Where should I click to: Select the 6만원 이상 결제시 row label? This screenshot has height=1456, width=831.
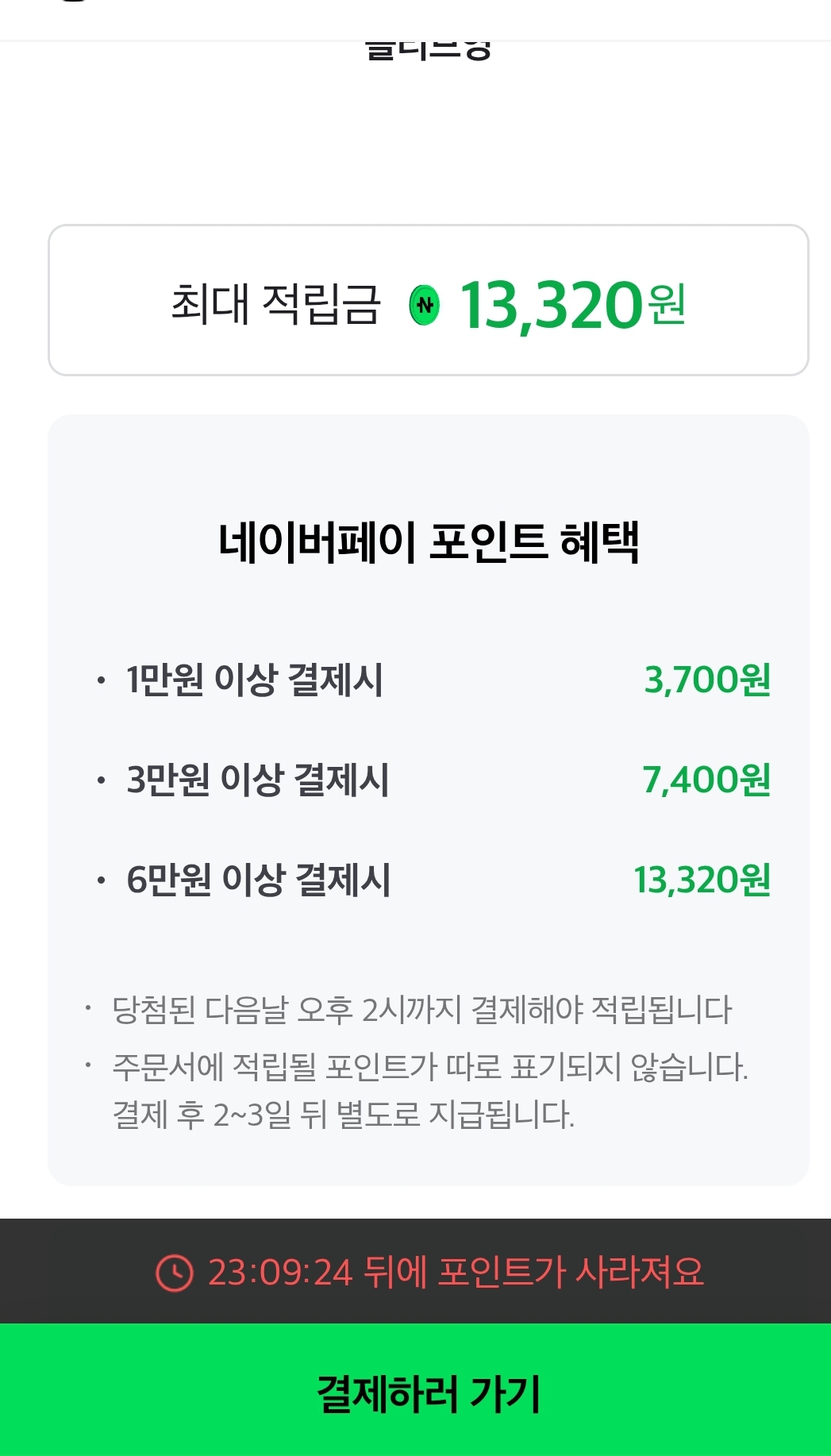click(x=259, y=880)
